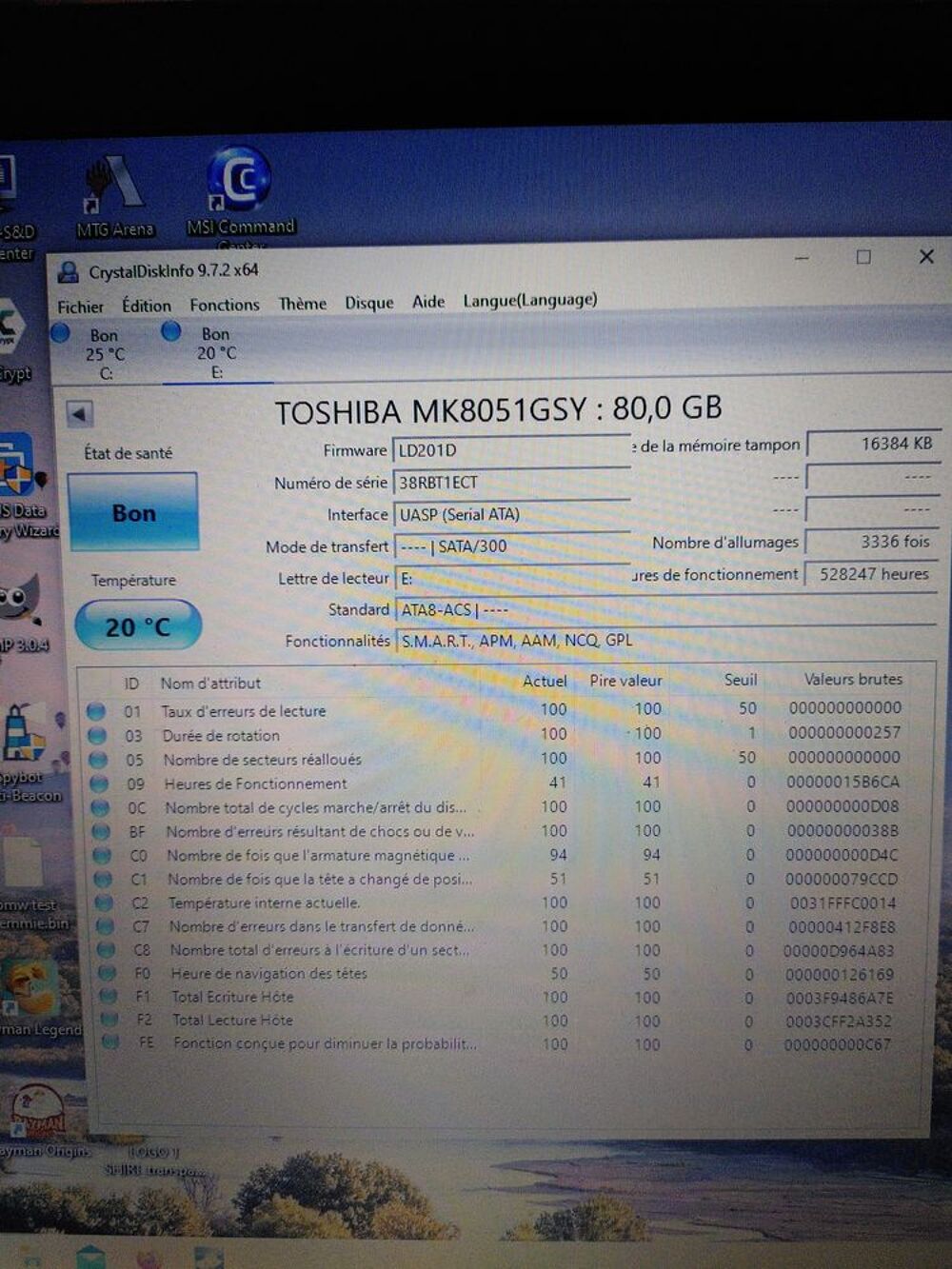The image size is (952, 1269).
Task: Click the Standard field ATA8-ACS
Action: click(x=664, y=609)
